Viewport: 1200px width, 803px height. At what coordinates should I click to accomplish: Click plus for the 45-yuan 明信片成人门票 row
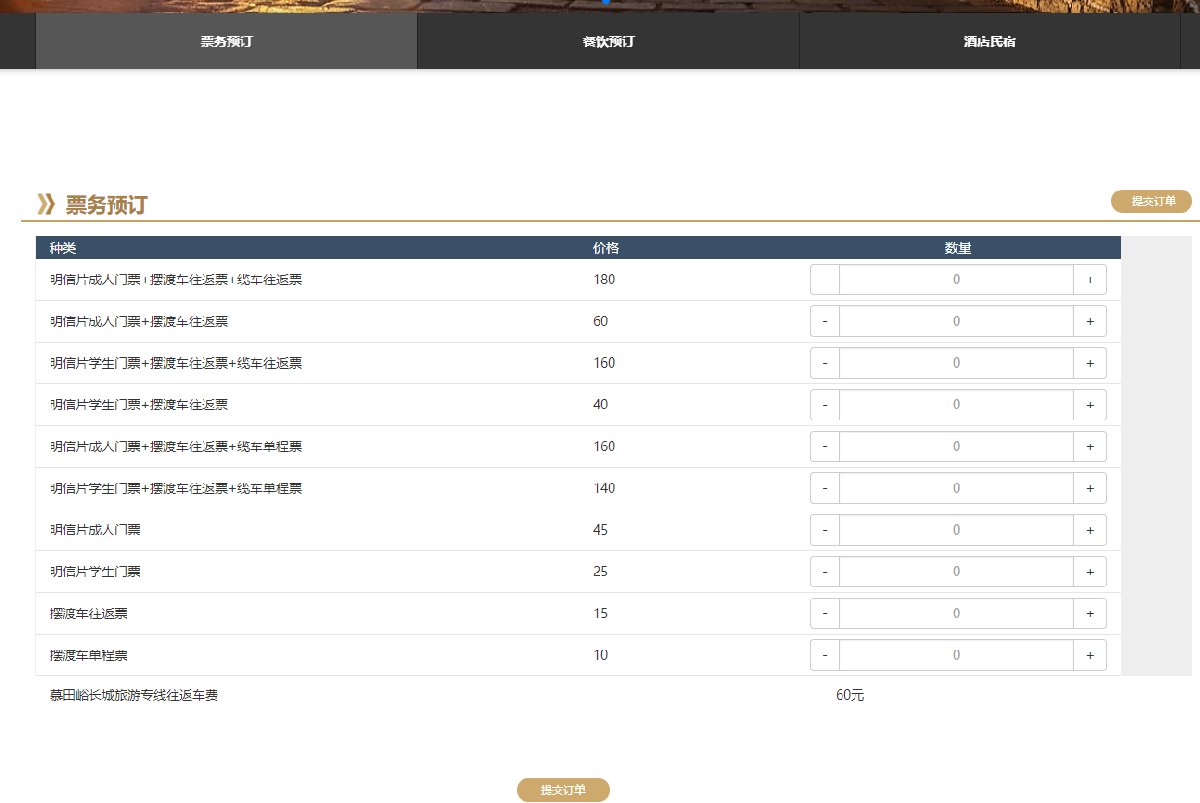point(1090,530)
